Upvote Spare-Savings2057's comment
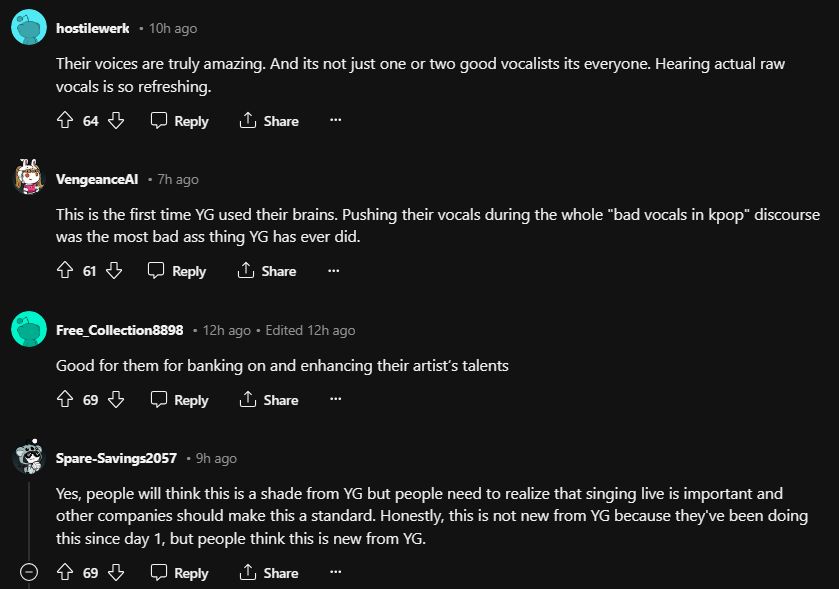This screenshot has height=589, width=839. click(x=66, y=573)
